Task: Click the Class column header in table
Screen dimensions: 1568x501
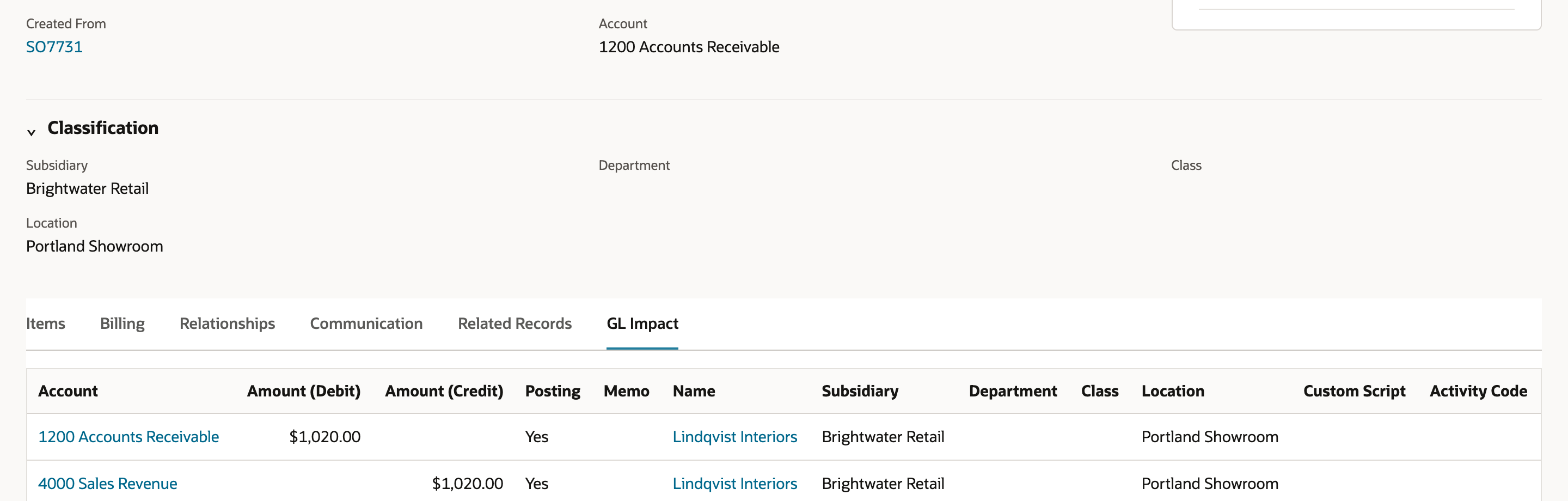Action: point(1100,391)
